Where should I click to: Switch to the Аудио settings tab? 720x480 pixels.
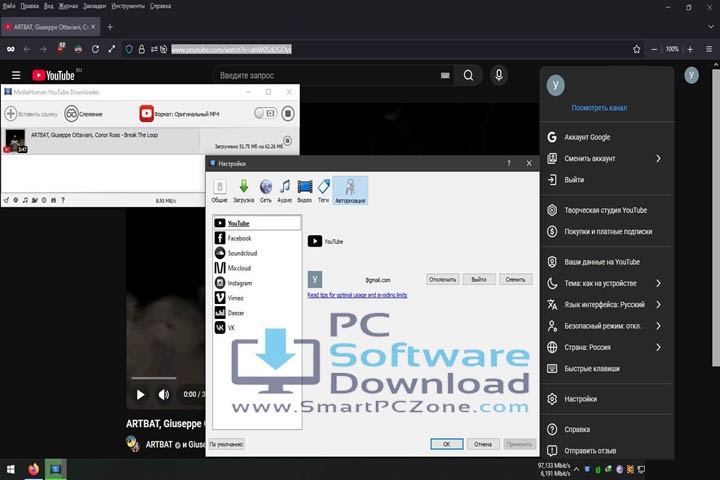(285, 191)
